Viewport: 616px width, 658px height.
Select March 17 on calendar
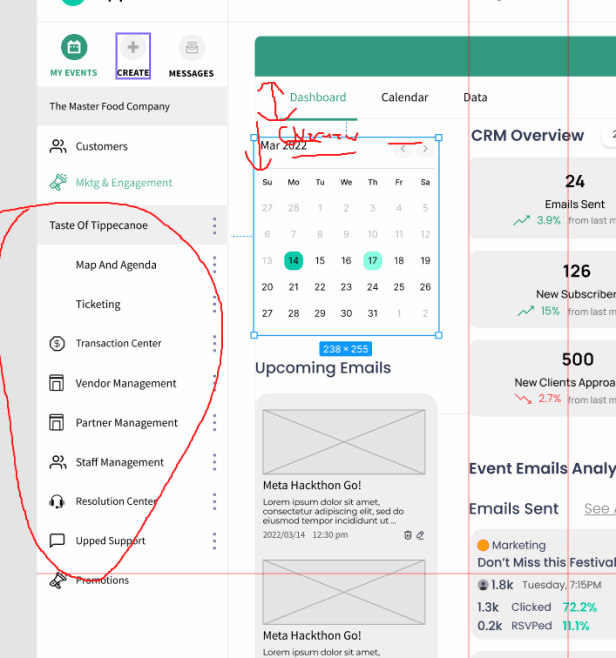pyautogui.click(x=373, y=261)
